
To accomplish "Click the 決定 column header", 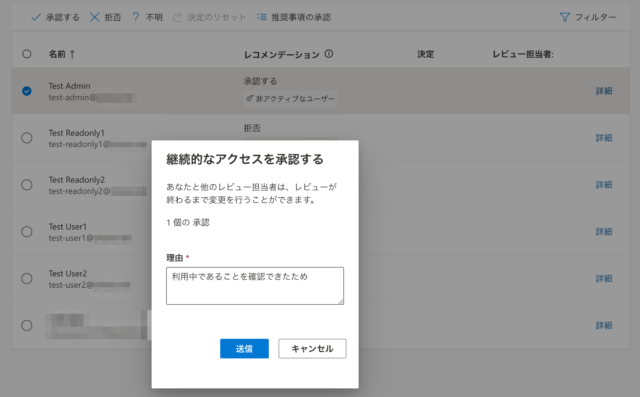I will [x=425, y=54].
